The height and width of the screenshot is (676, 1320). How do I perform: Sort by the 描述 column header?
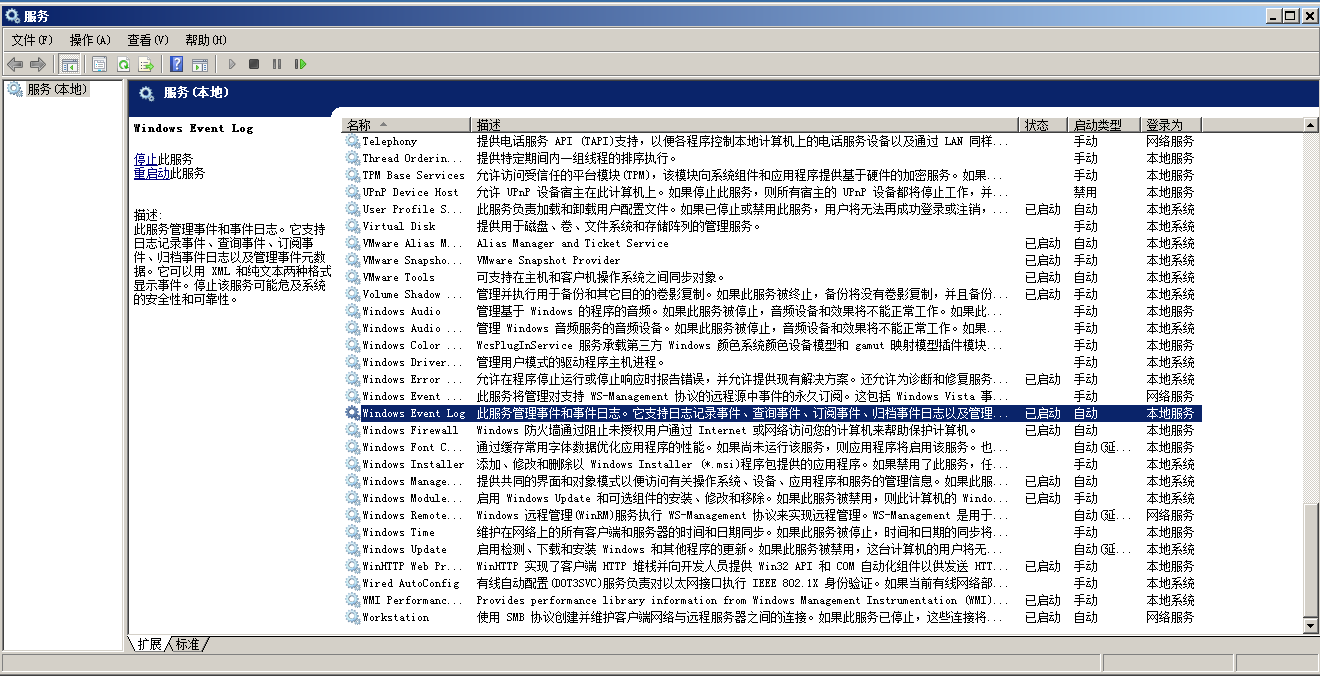point(745,125)
